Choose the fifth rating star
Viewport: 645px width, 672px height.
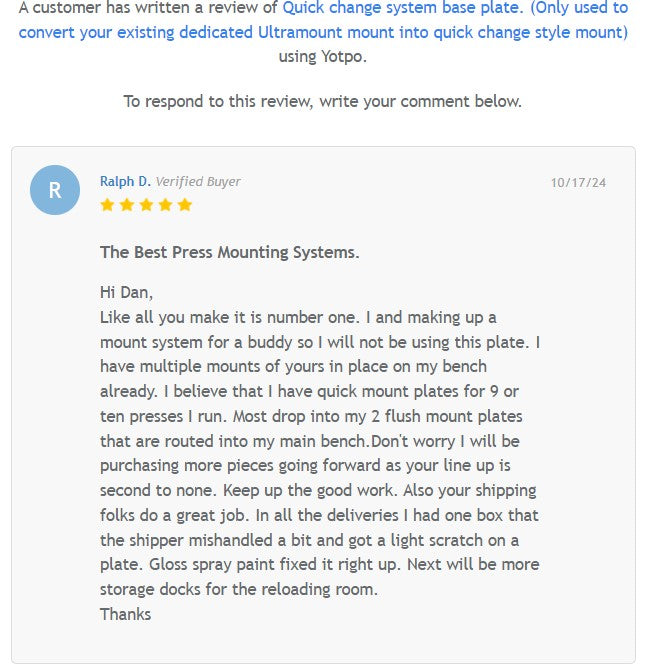[184, 205]
